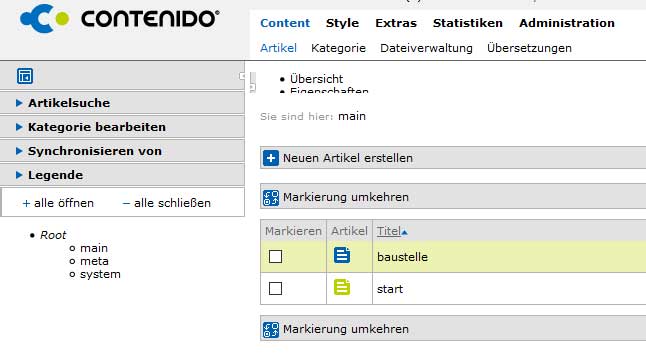This screenshot has height=362, width=646.
Task: Switch to the Dateiverwaltung submenu
Action: [426, 48]
